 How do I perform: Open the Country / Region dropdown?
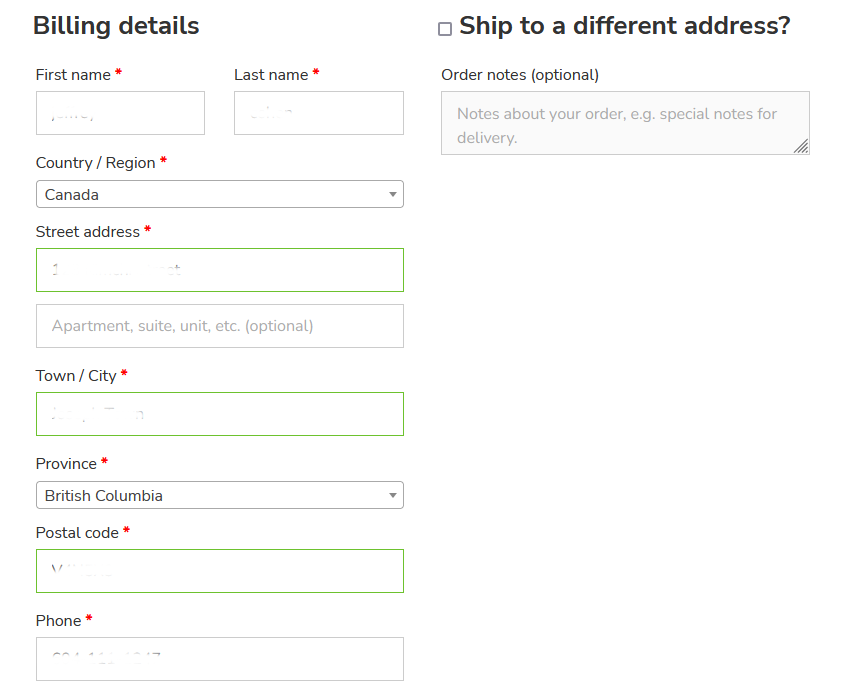click(x=220, y=194)
